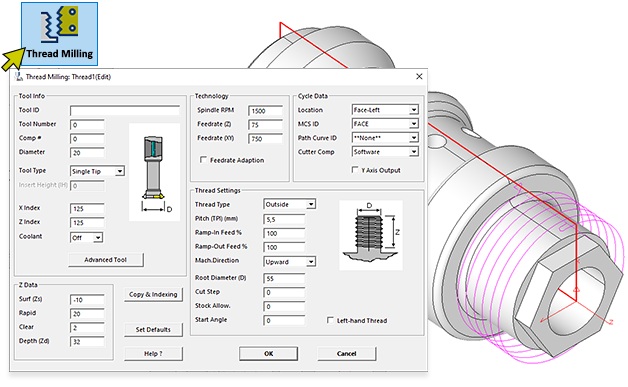Click the Set Defaults button

[x=153, y=330]
